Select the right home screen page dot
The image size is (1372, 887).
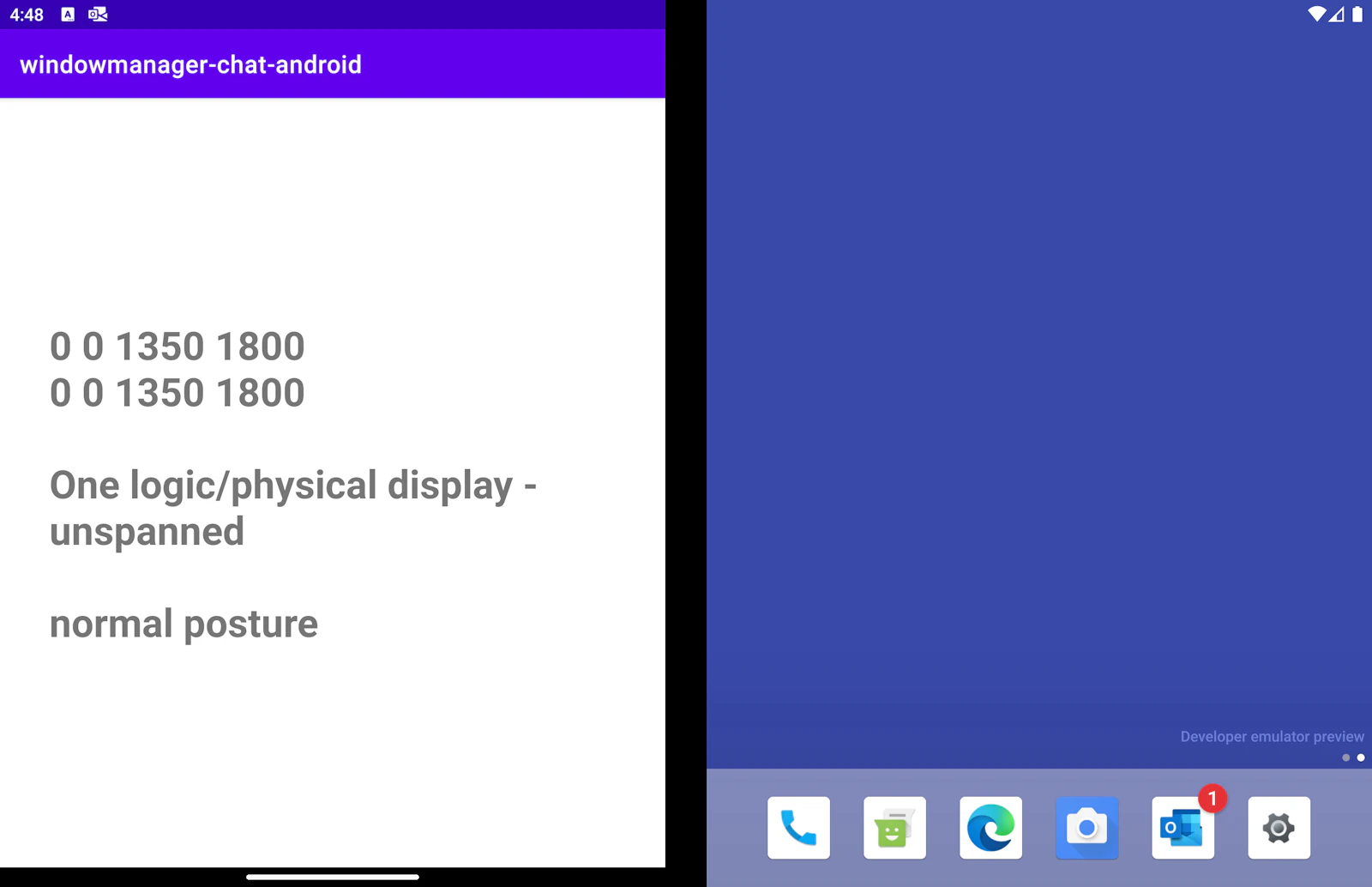1361,757
